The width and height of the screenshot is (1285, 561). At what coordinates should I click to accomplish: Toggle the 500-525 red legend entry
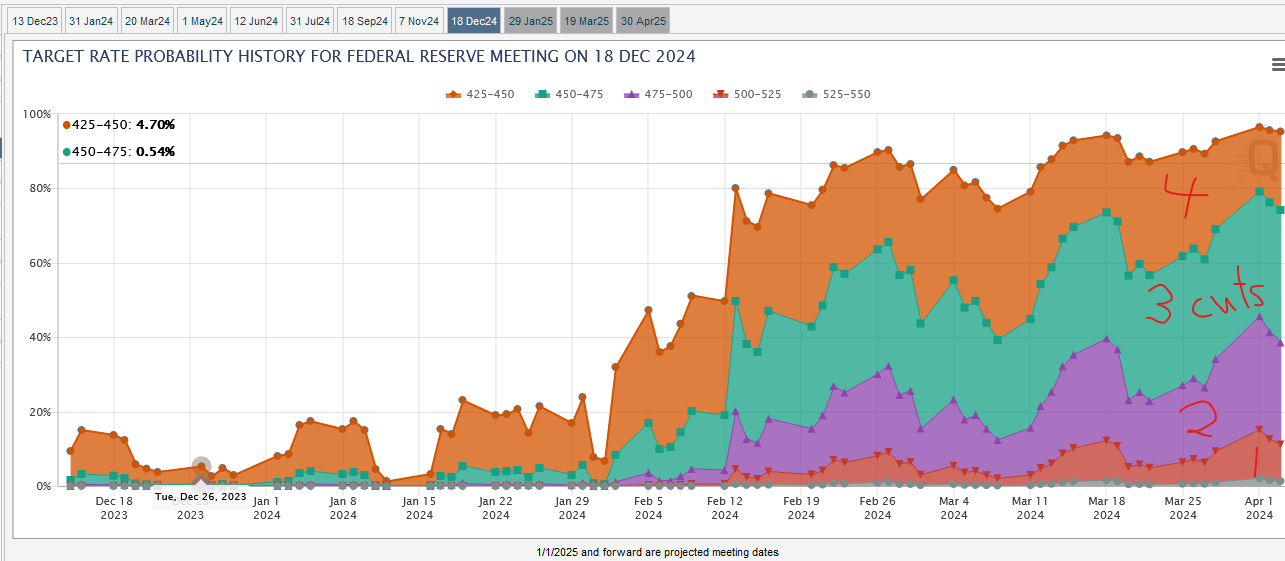pos(747,94)
